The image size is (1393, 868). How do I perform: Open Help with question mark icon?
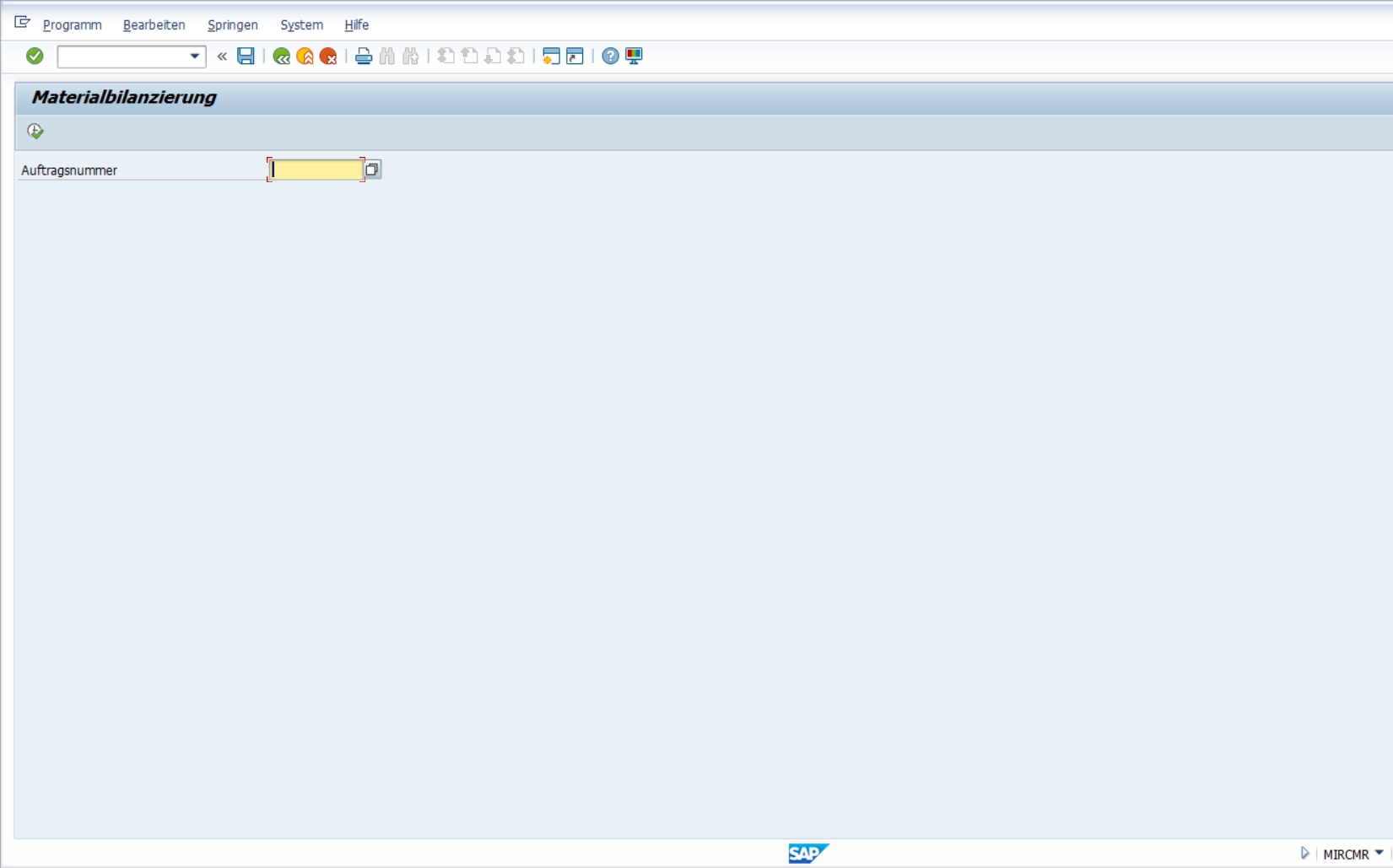610,57
